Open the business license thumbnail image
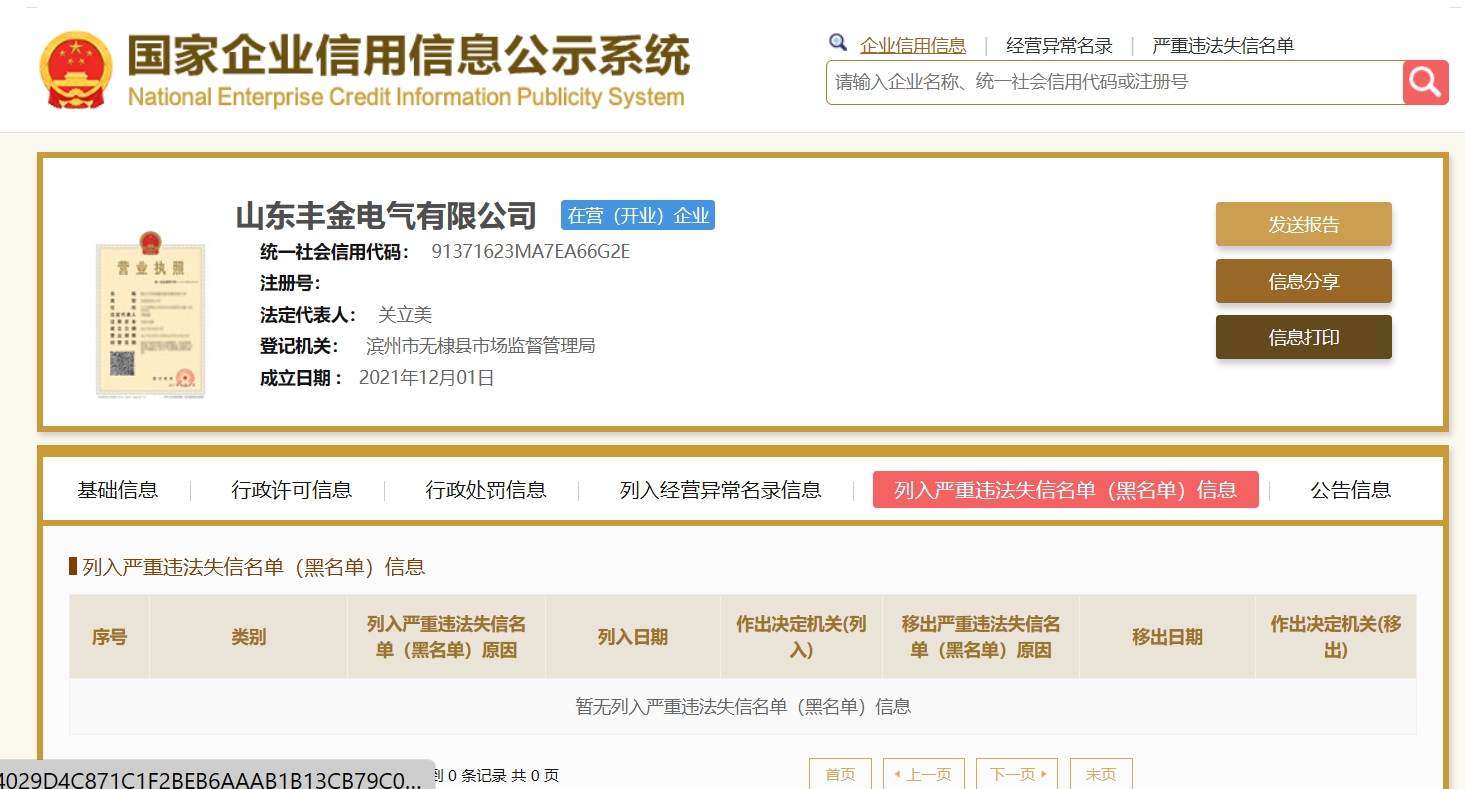 click(149, 313)
